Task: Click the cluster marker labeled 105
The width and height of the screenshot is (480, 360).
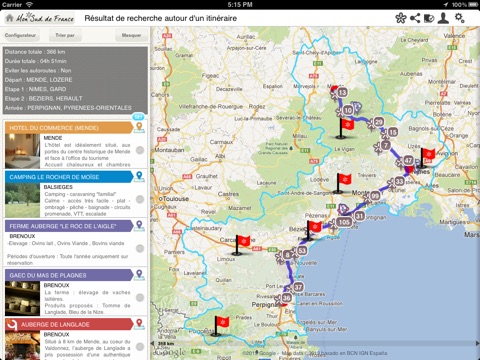Action: click(x=344, y=222)
